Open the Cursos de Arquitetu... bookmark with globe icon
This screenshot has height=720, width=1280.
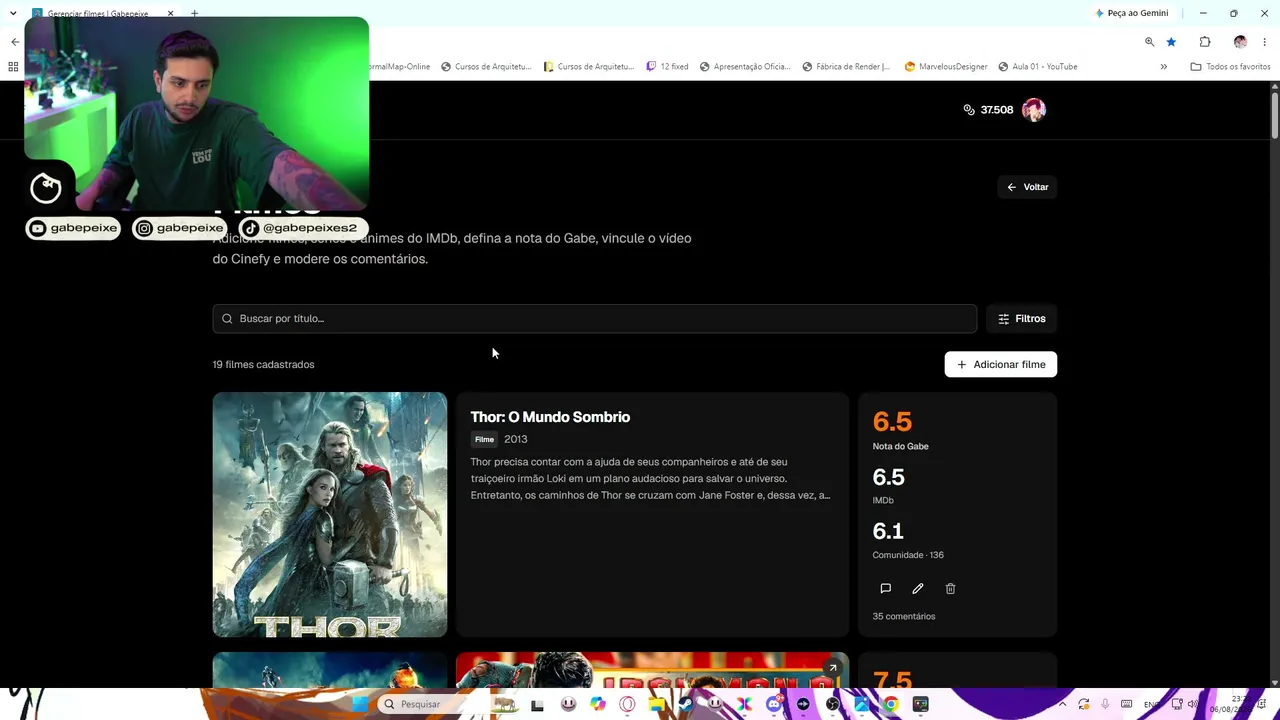(486, 67)
